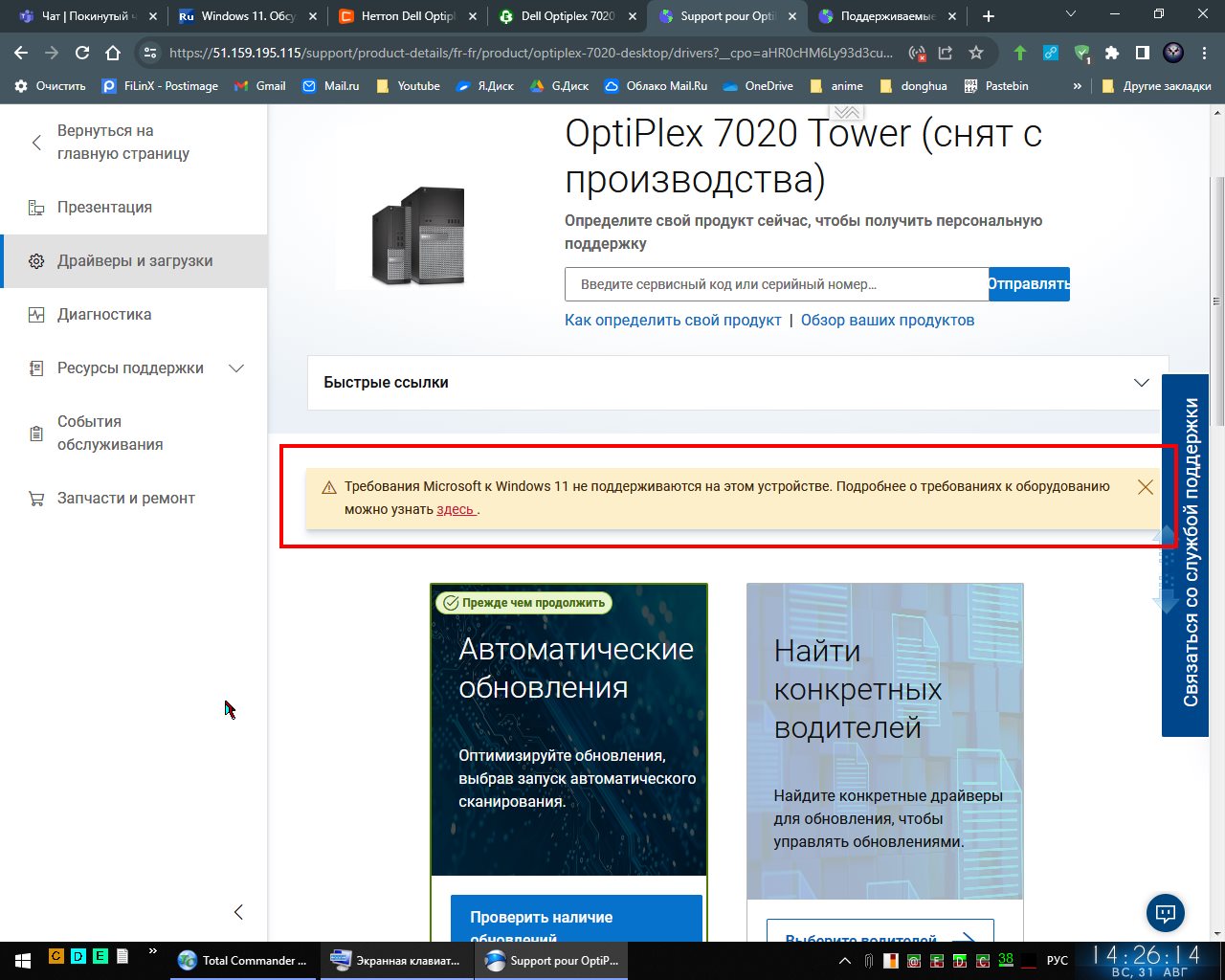
Task: Open the green up-arrow extension
Action: 1020,54
